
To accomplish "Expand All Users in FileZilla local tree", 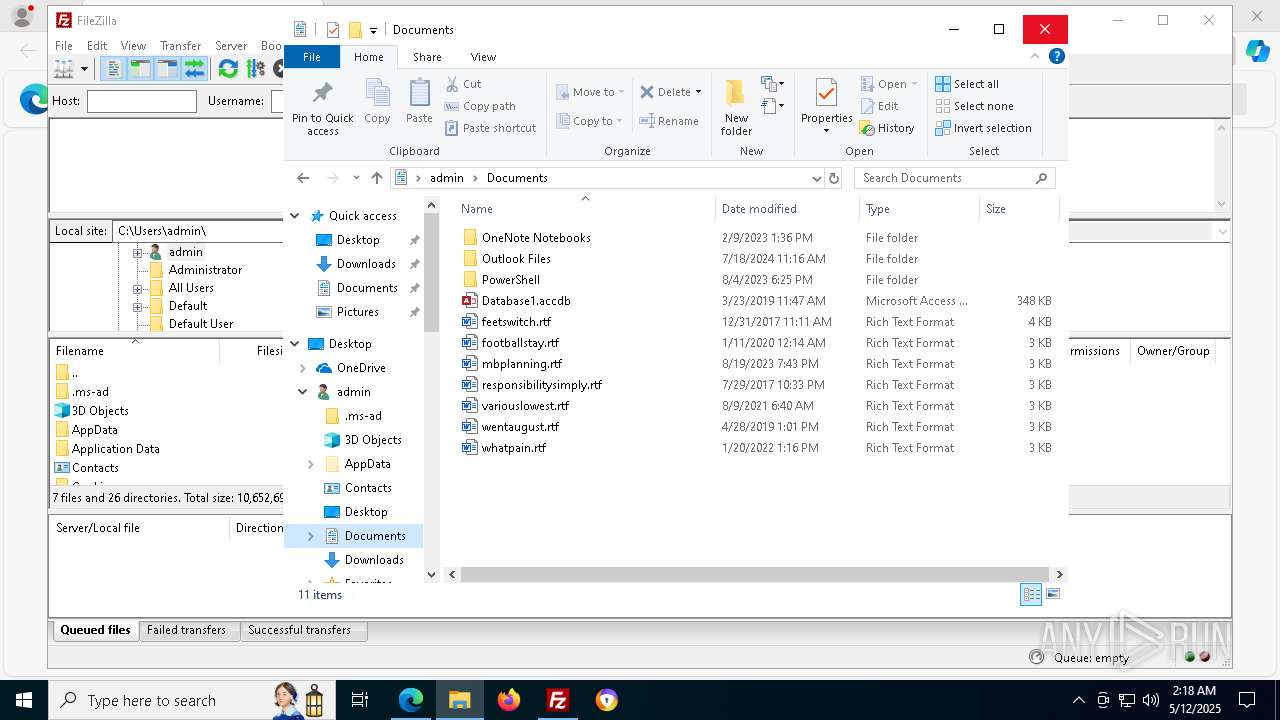I will point(137,288).
